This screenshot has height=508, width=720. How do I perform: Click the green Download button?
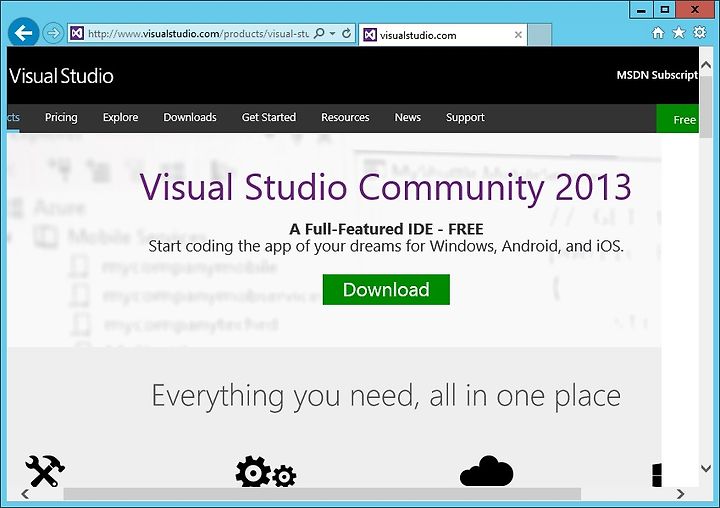pos(386,289)
